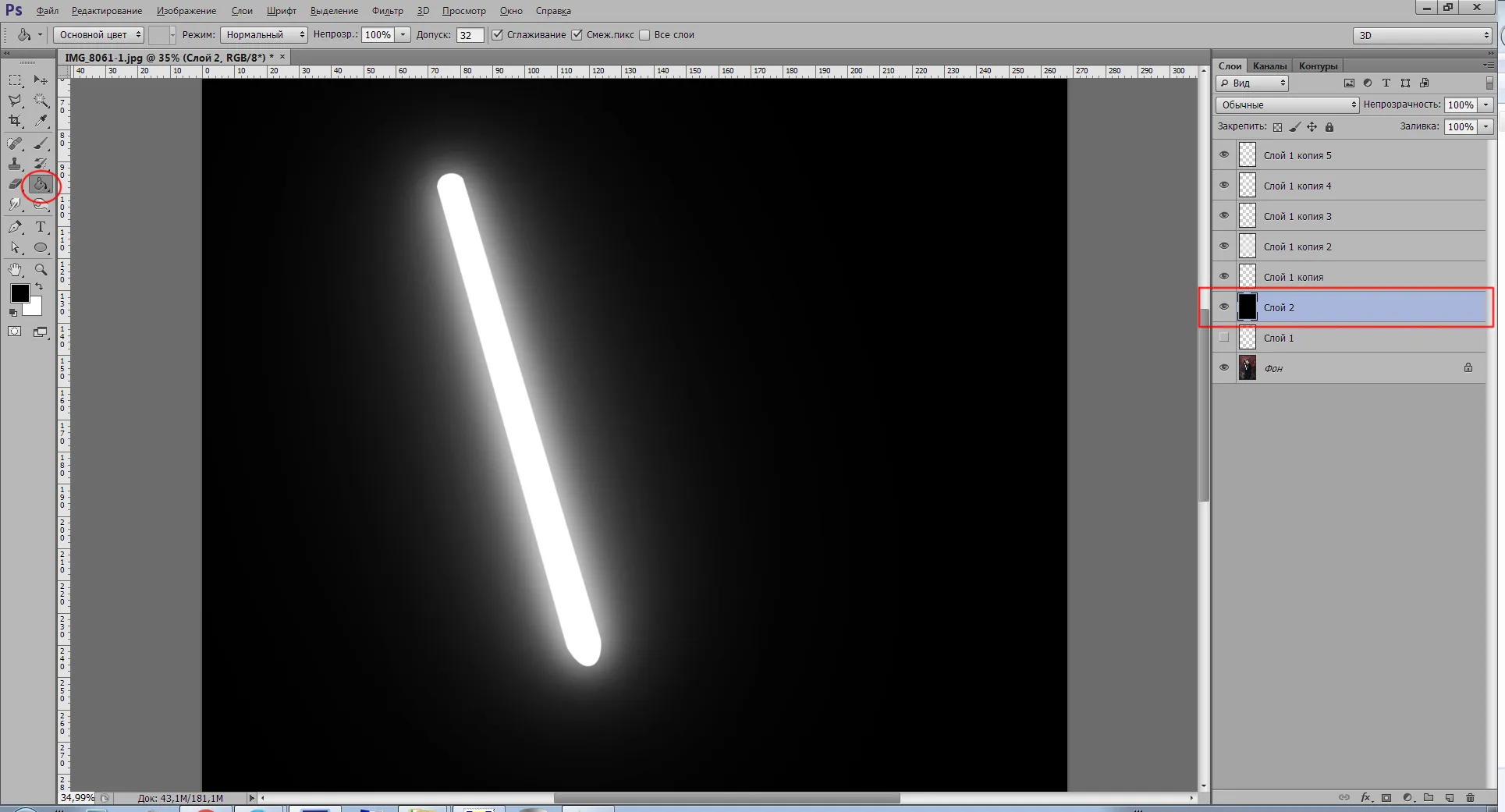Filter layers by pixel layers icon
1505x812 pixels.
pos(1349,83)
